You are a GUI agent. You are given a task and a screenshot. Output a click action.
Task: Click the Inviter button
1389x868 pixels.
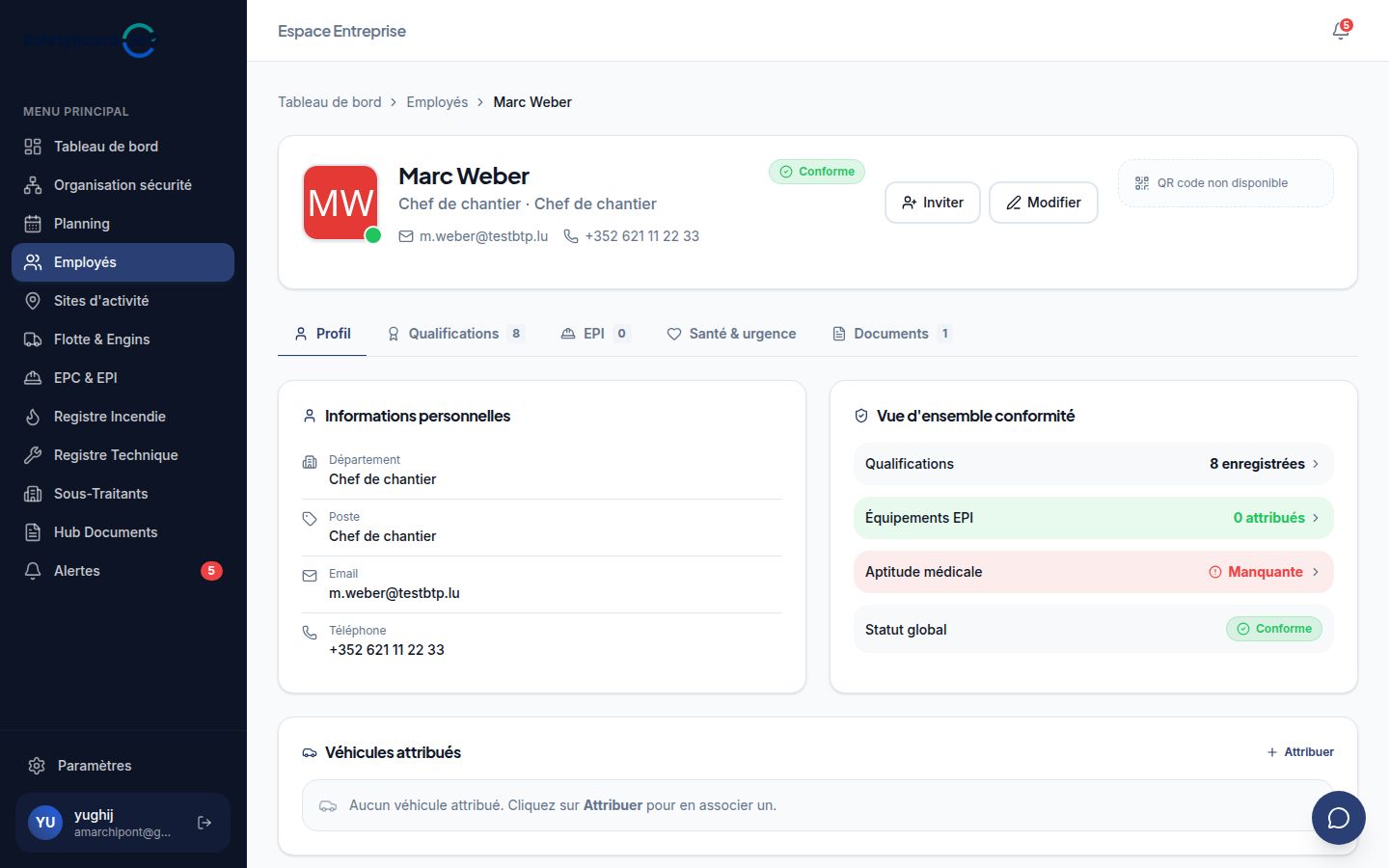pos(933,203)
